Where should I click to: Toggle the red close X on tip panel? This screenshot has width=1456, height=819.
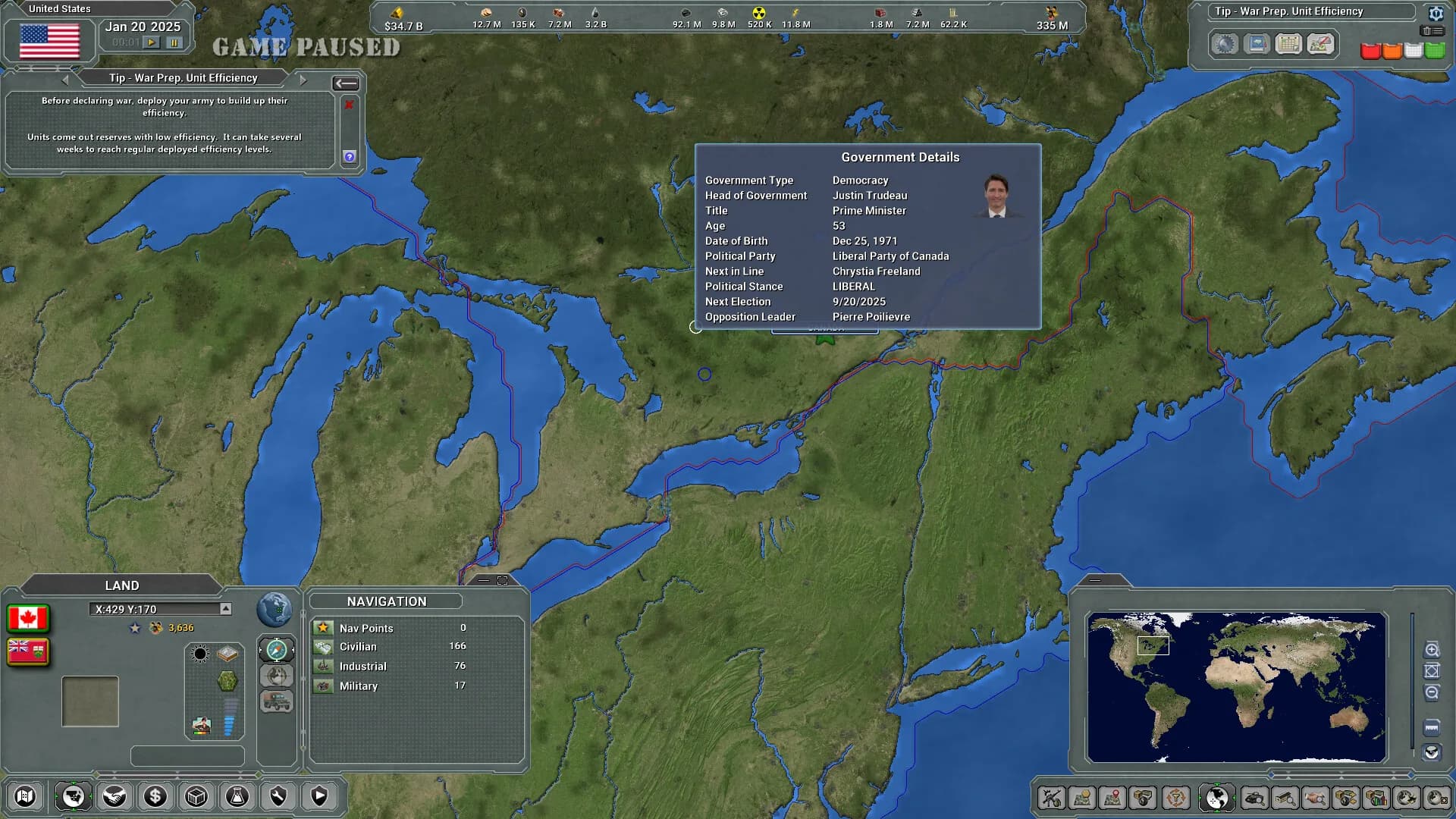(x=349, y=105)
